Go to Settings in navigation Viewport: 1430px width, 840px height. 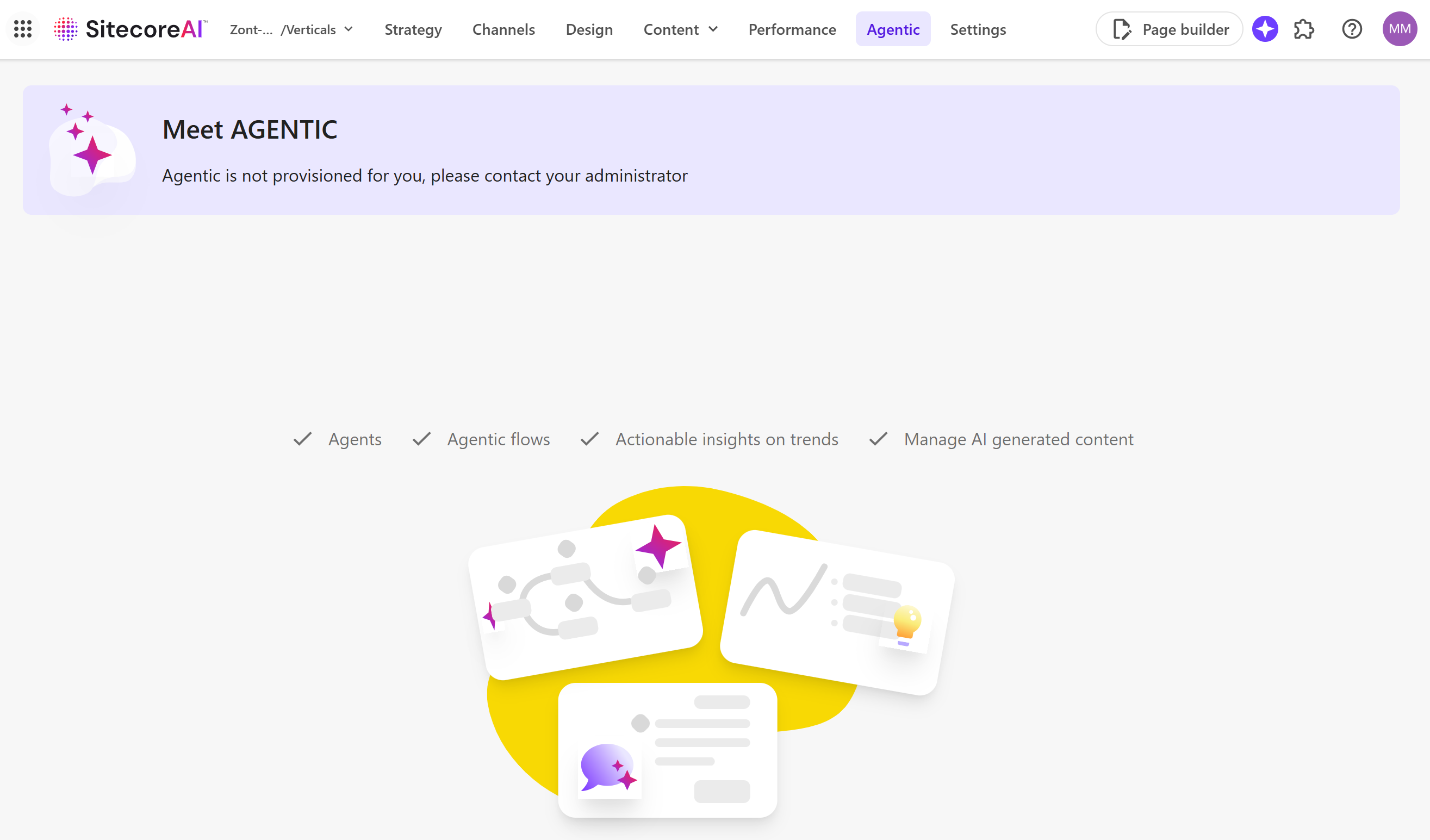[x=978, y=29]
